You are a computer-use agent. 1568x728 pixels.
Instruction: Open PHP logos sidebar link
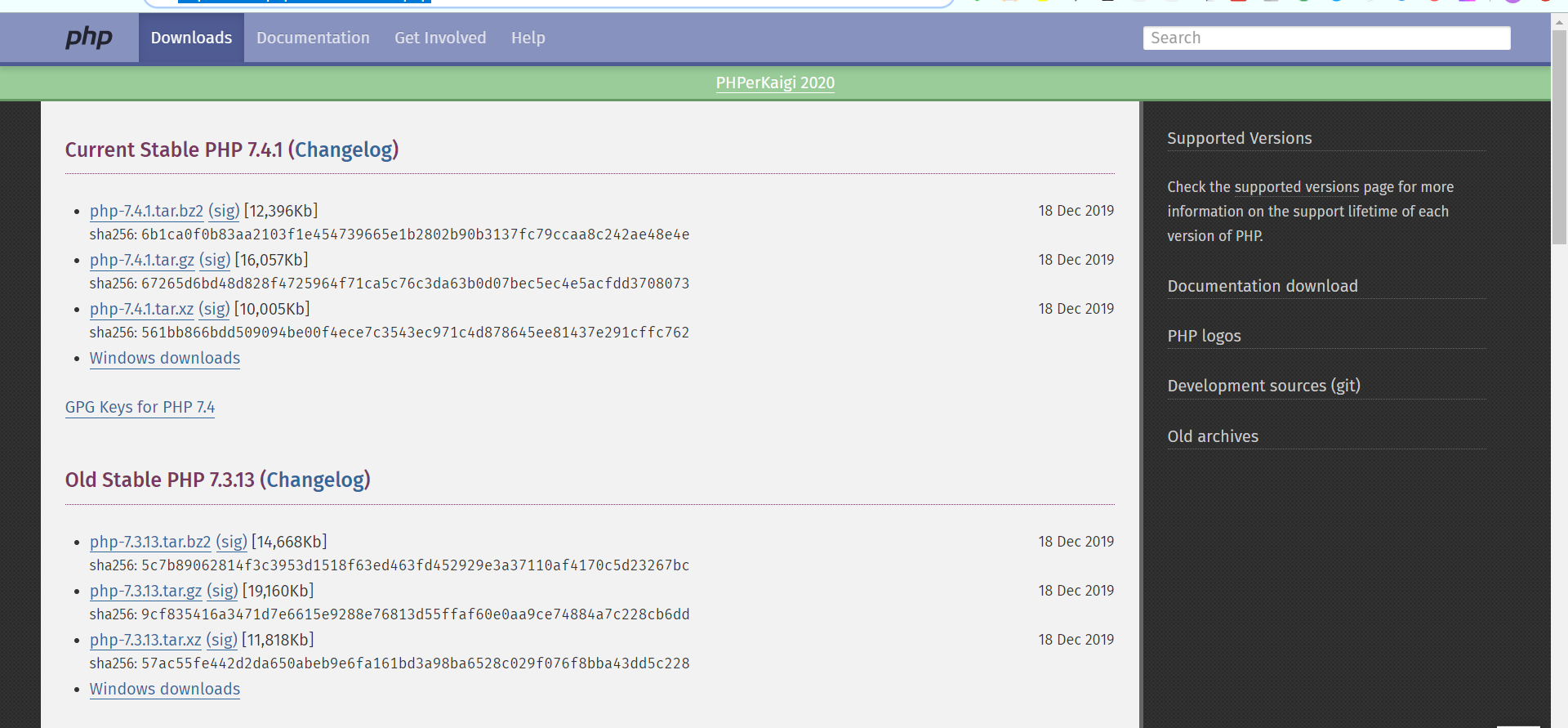1204,336
